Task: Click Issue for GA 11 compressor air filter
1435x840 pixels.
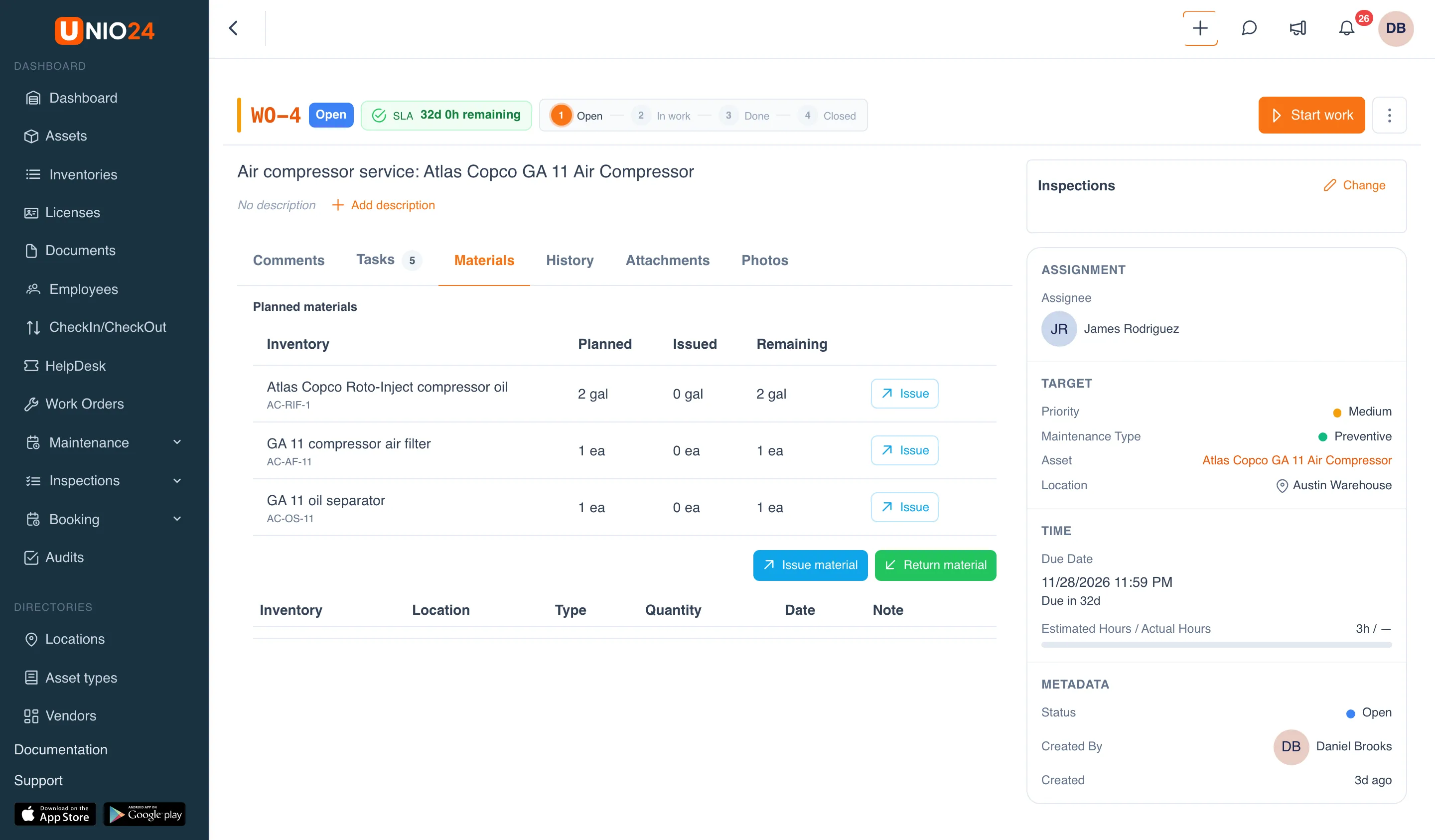Action: 904,450
